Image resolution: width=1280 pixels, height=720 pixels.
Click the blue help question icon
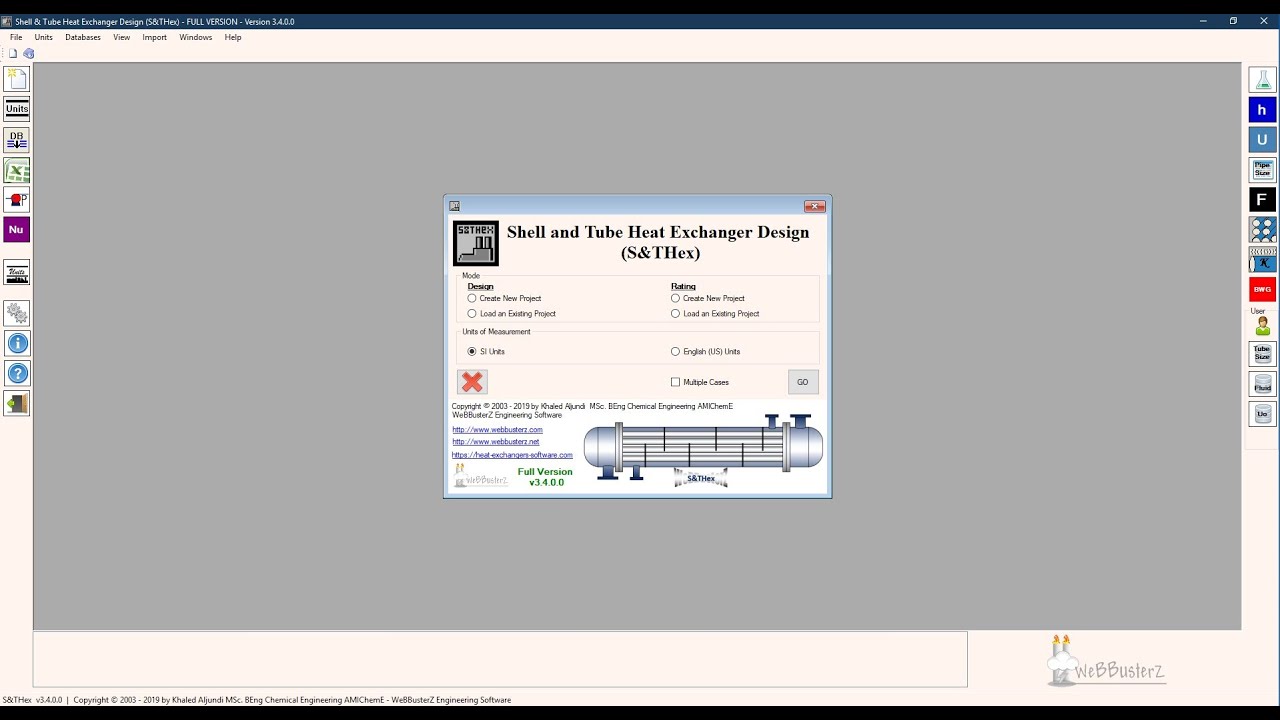pos(16,374)
